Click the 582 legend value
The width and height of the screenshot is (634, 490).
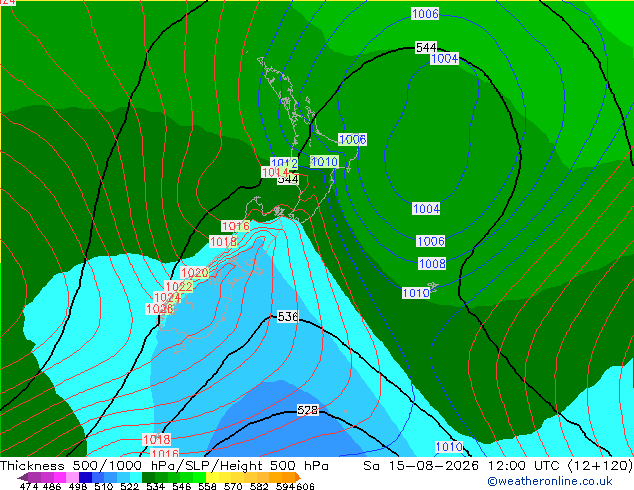(259, 486)
